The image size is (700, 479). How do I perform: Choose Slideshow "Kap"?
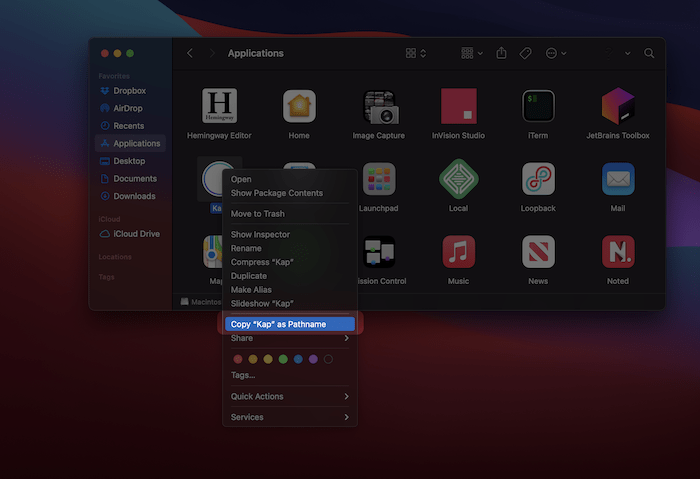point(290,304)
